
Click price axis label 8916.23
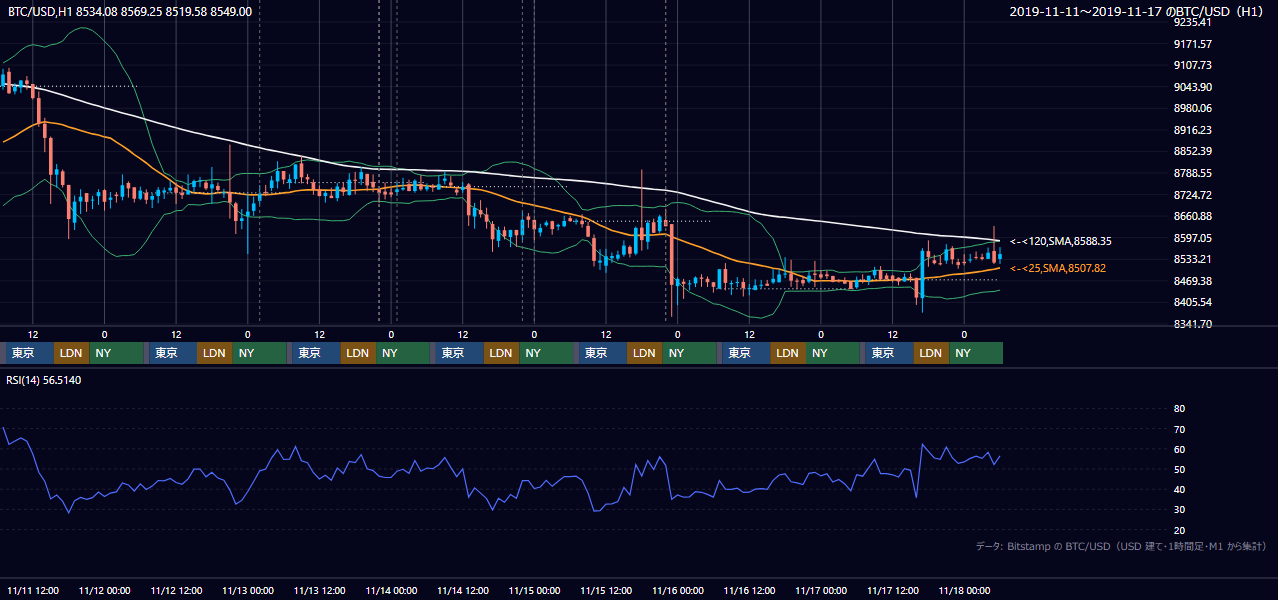click(x=1193, y=130)
